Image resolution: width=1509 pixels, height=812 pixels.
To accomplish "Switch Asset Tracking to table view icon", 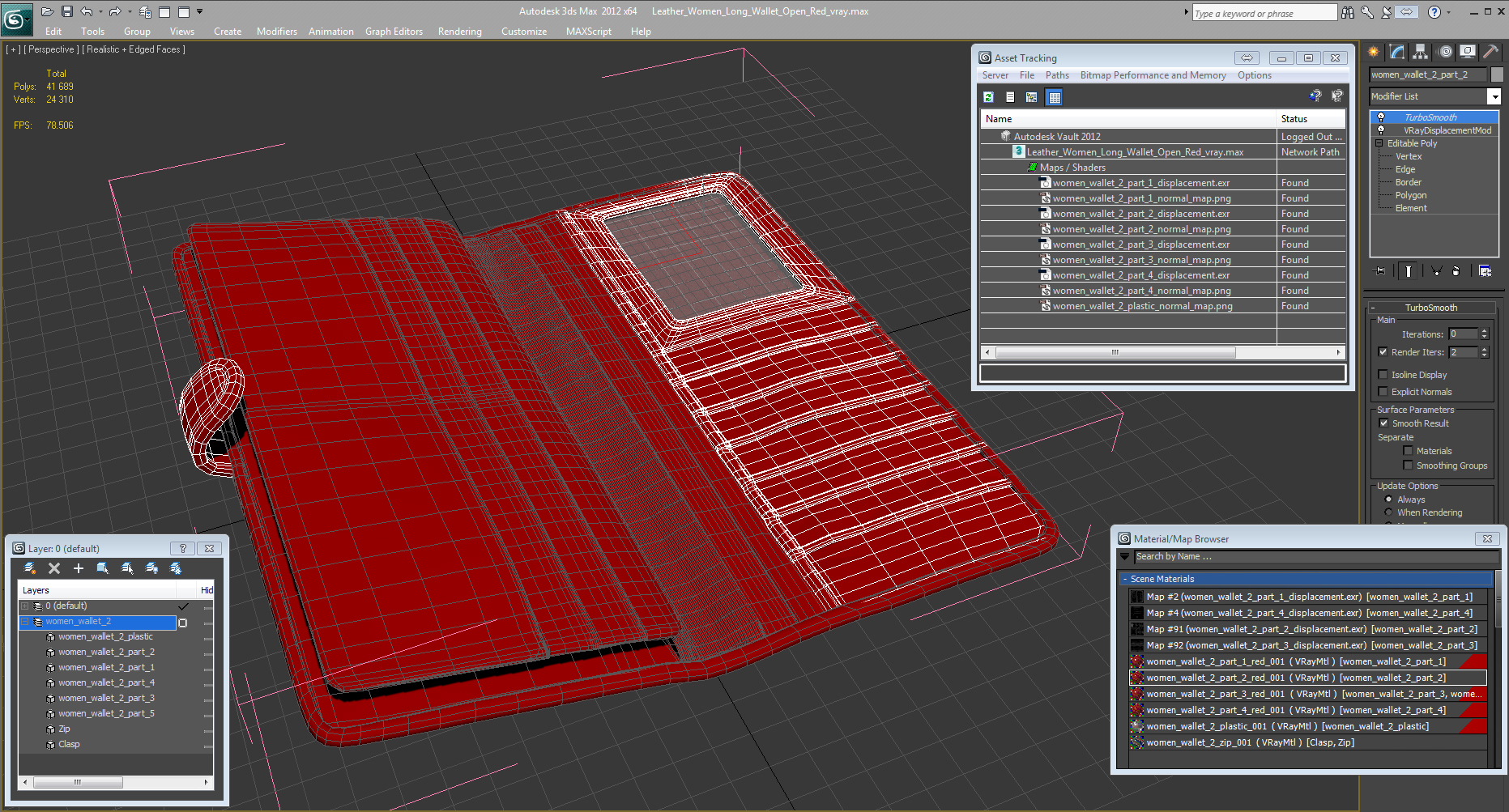I will click(1054, 97).
